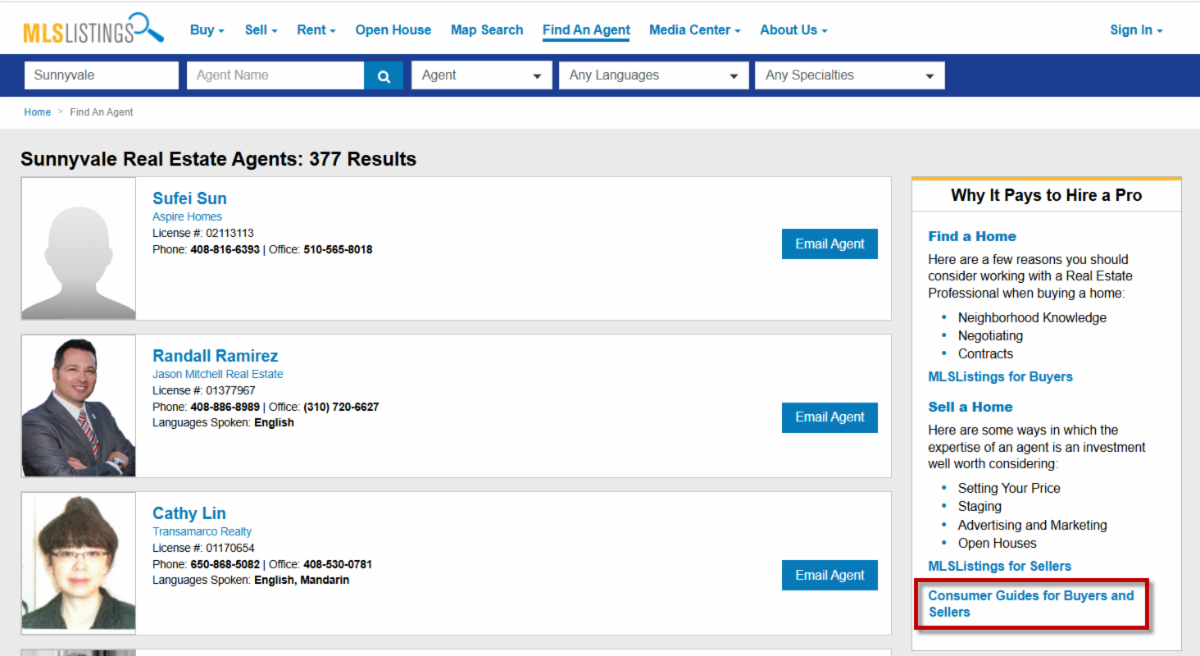Go to Open House page
The image size is (1200, 656).
coord(393,30)
